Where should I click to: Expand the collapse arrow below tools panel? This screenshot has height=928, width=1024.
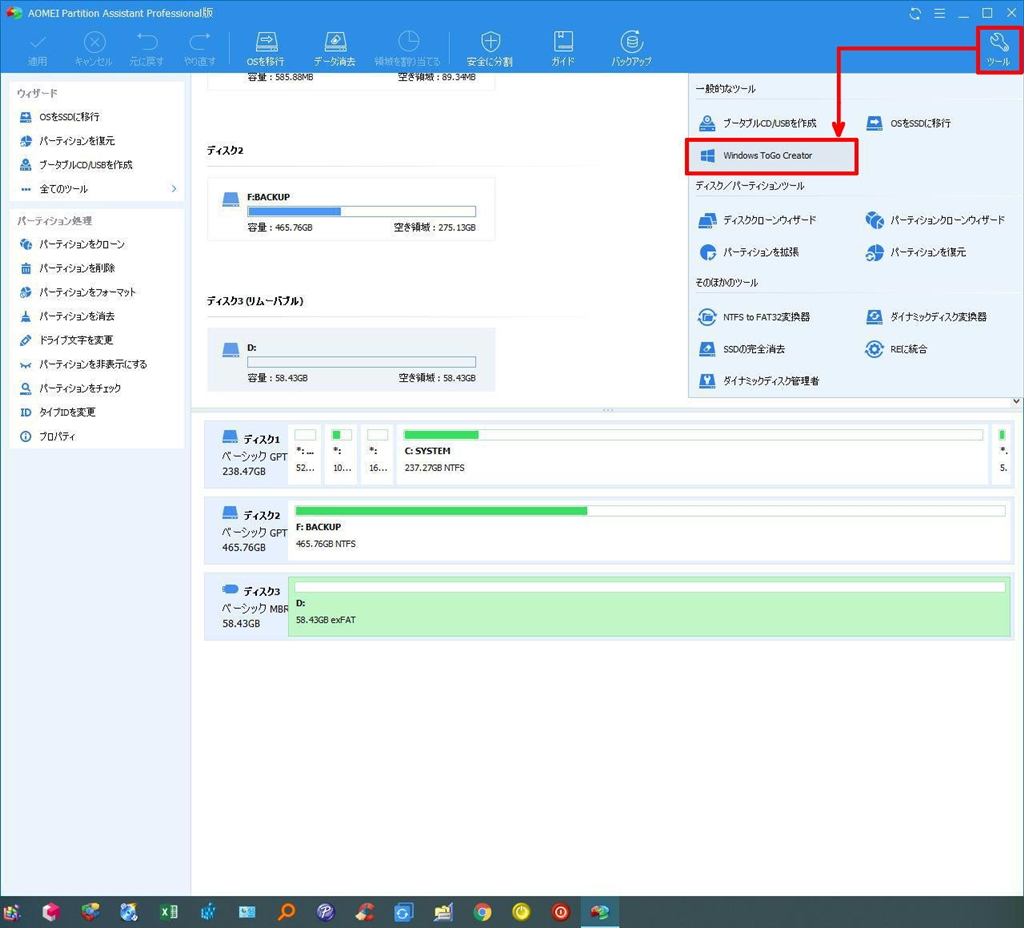(1016, 401)
